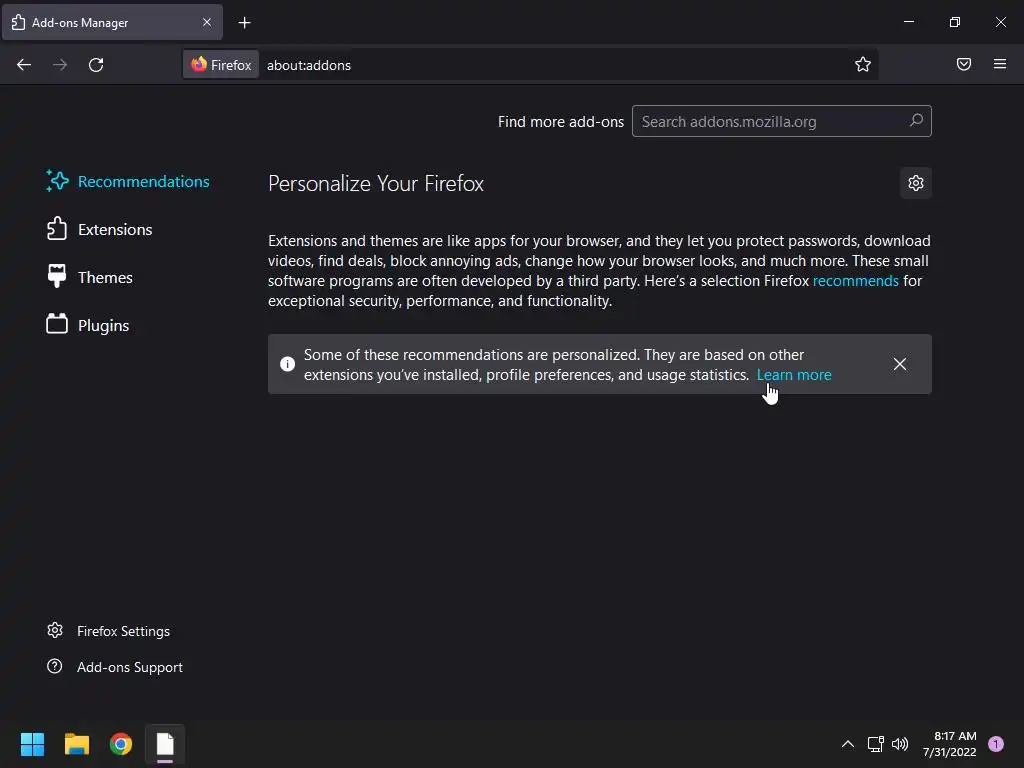The image size is (1024, 768).
Task: Open the Windows Start menu
Action: (x=32, y=744)
